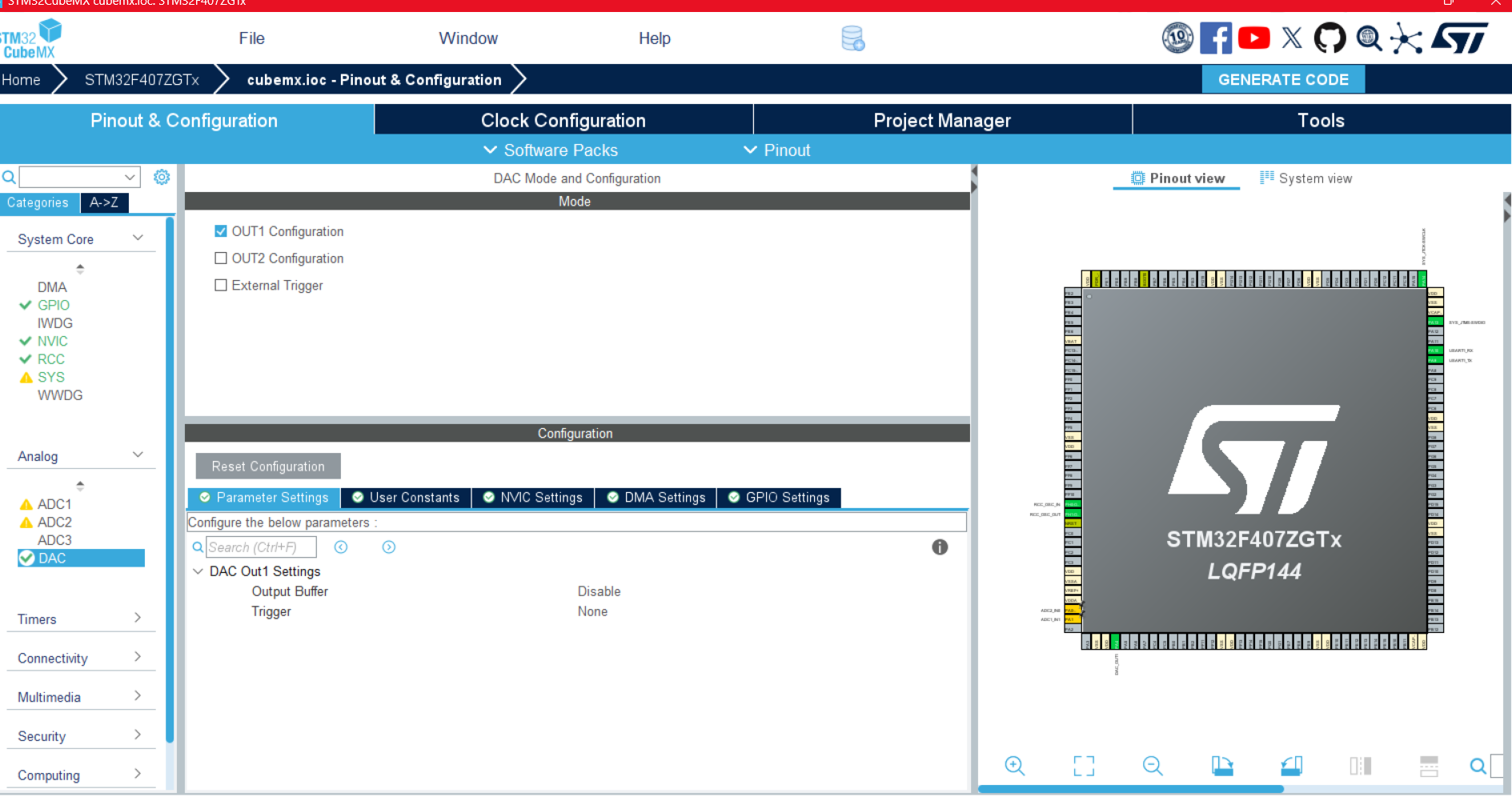Open the ST 10 years anniversary badge icon
Screen dimensions: 1512x797
[x=1177, y=38]
